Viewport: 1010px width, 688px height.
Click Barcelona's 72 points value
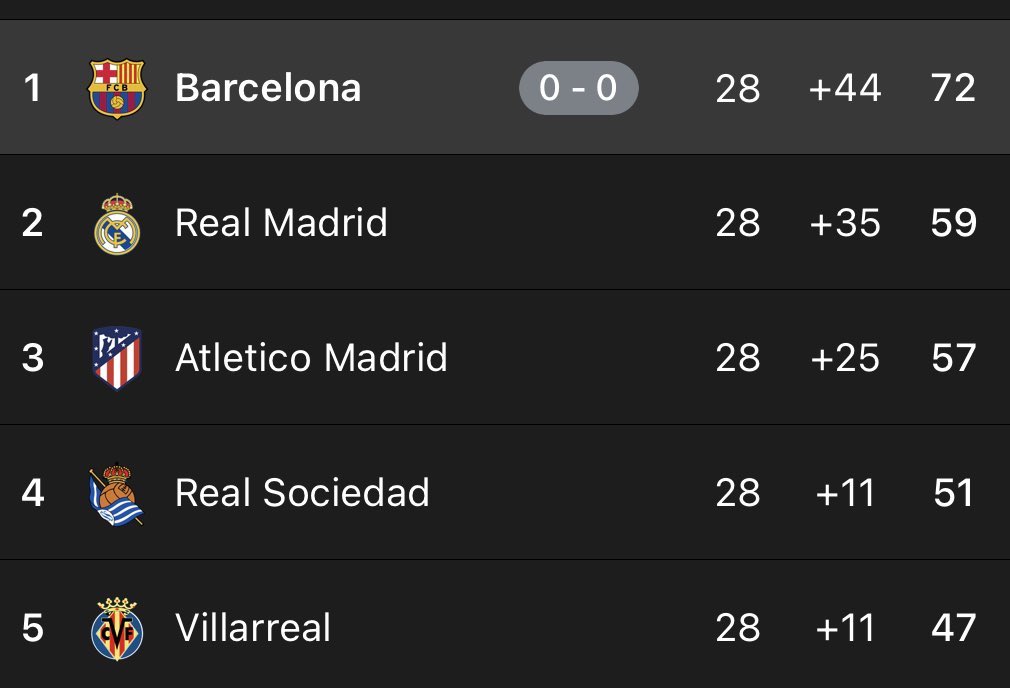(952, 88)
